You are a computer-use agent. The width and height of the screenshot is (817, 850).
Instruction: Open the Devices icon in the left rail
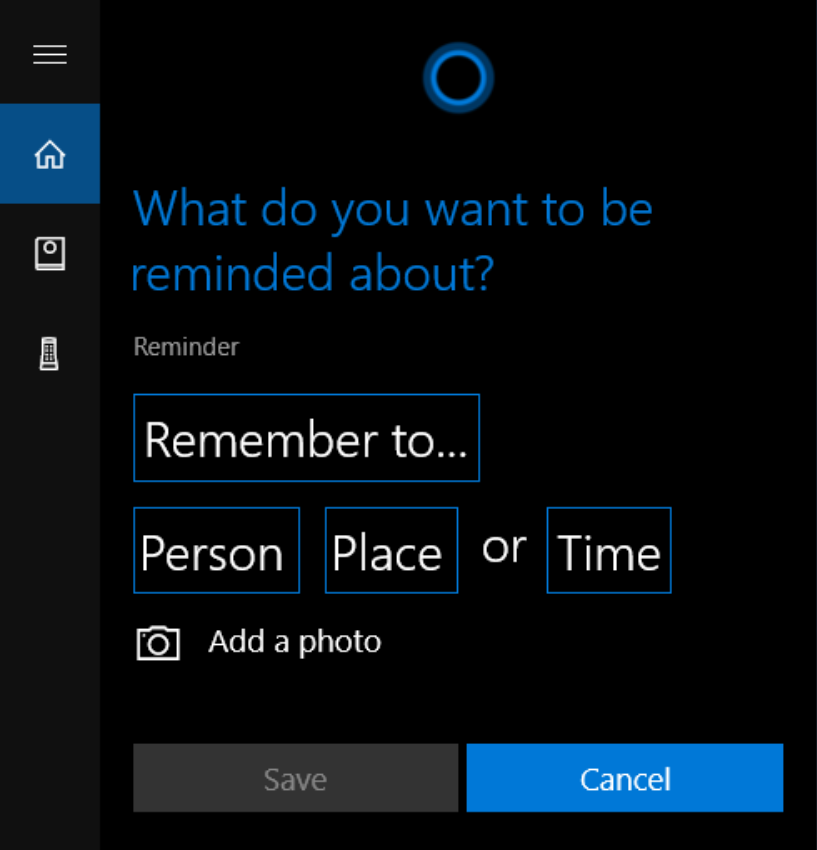[50, 354]
